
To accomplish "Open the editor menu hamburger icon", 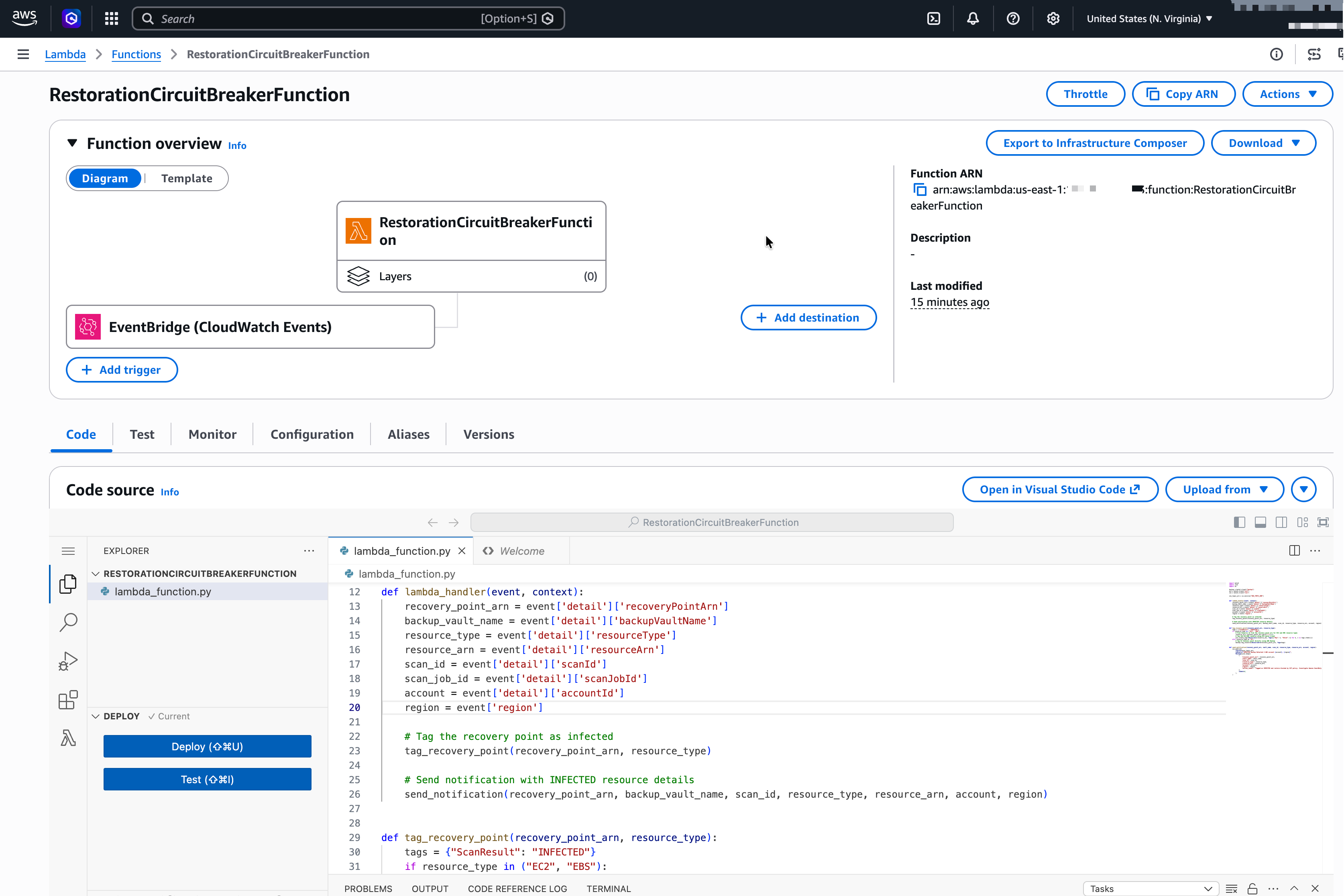I will coord(68,551).
